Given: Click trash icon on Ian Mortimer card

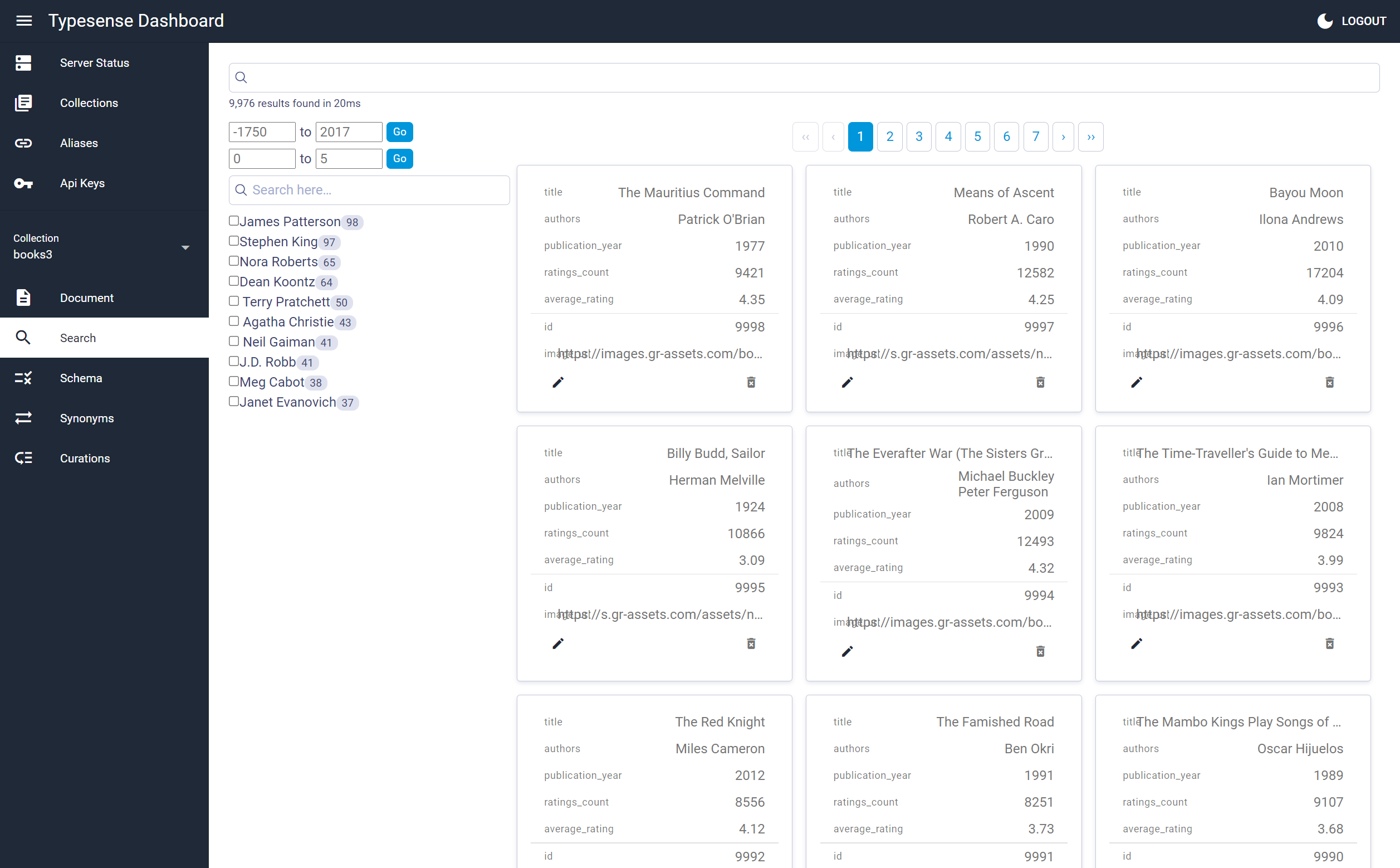Looking at the screenshot, I should tap(1329, 643).
